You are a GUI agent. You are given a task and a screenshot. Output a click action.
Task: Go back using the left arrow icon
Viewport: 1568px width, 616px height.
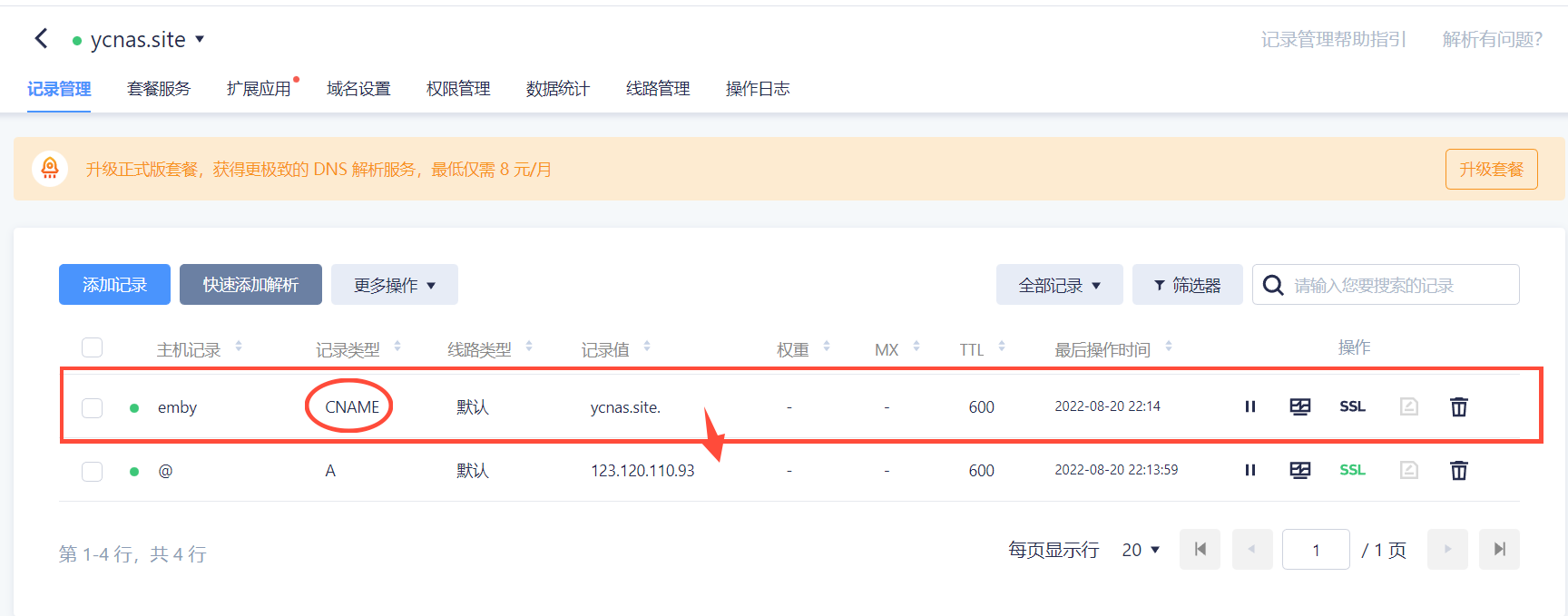click(x=41, y=38)
